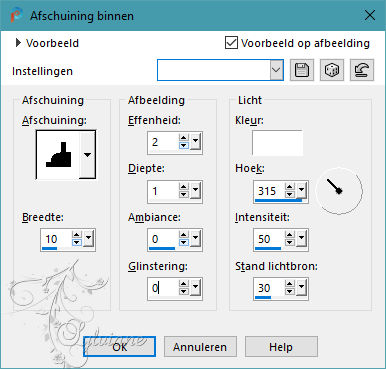This screenshot has width=386, height=369.
Task: Decrease Diepte value with down arrow
Action: click(x=184, y=194)
